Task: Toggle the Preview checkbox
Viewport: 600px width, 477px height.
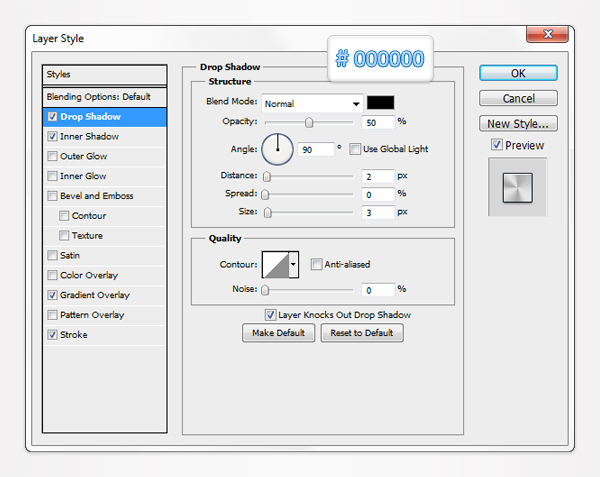Action: 497,145
